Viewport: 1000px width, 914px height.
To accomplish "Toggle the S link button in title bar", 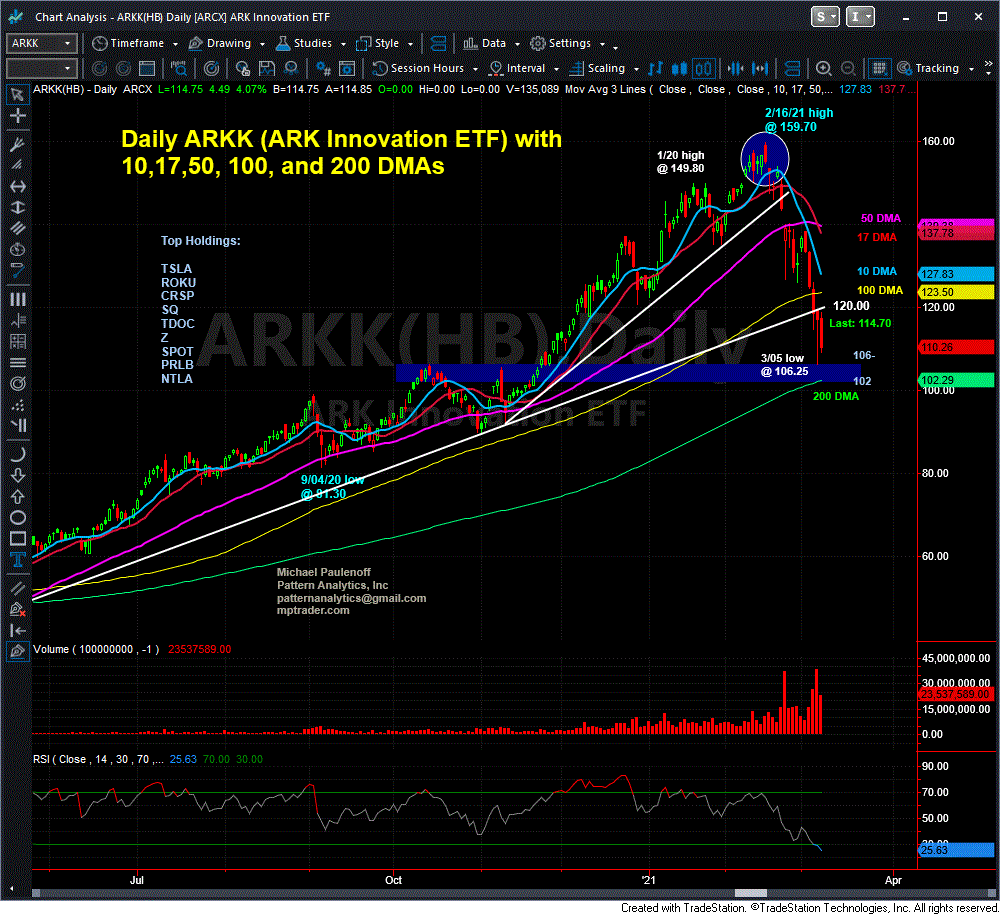I will pos(825,17).
